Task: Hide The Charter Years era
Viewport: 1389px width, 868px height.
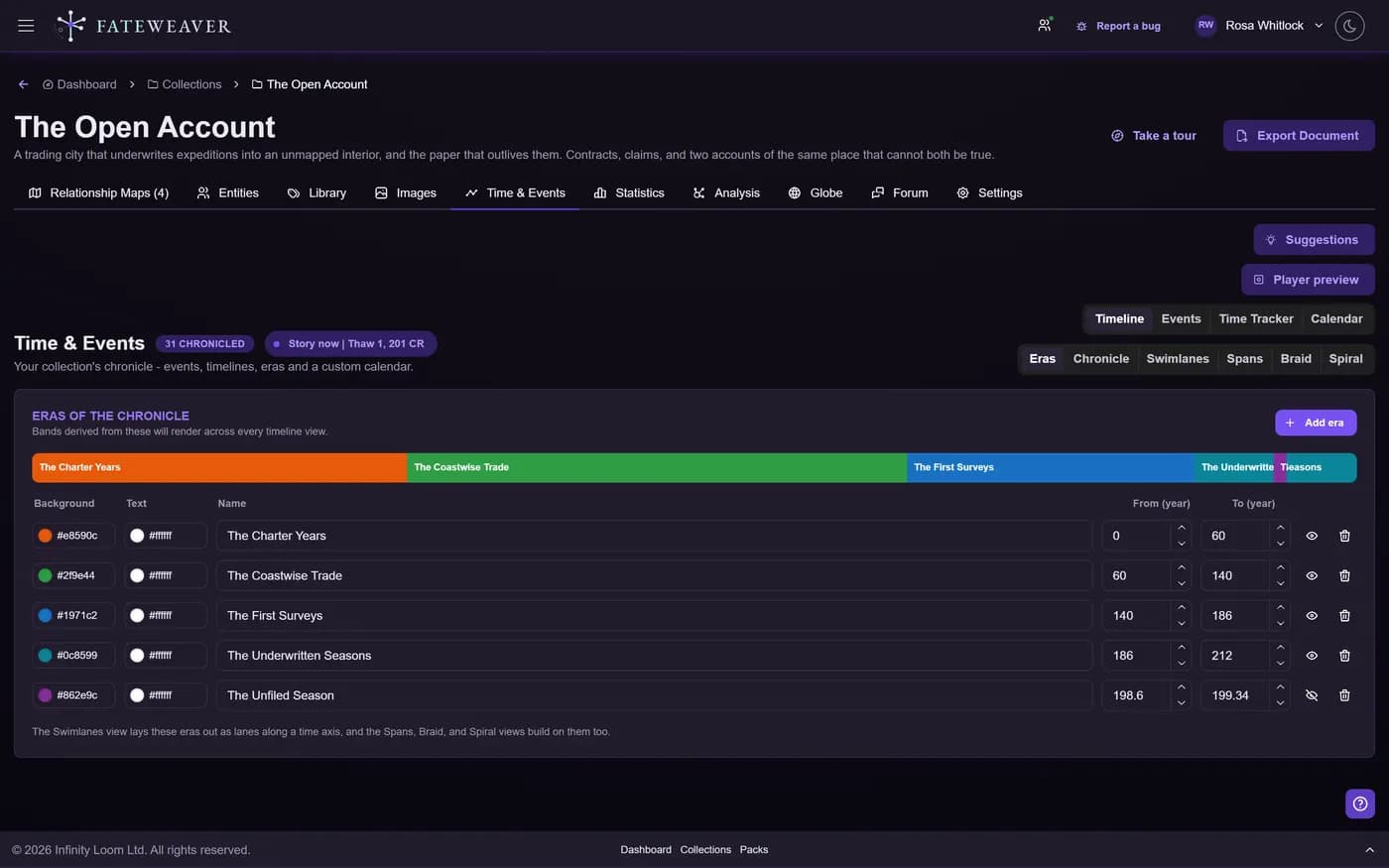Action: click(1312, 536)
